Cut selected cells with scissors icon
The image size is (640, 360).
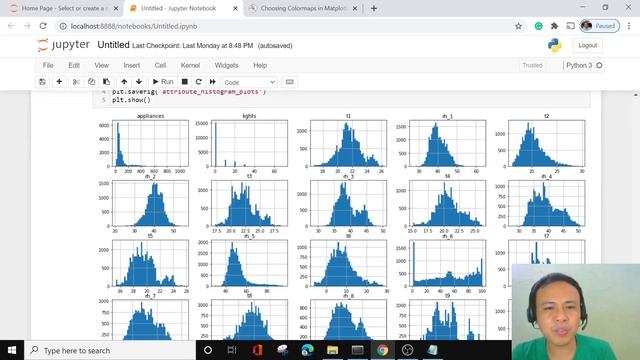click(76, 82)
